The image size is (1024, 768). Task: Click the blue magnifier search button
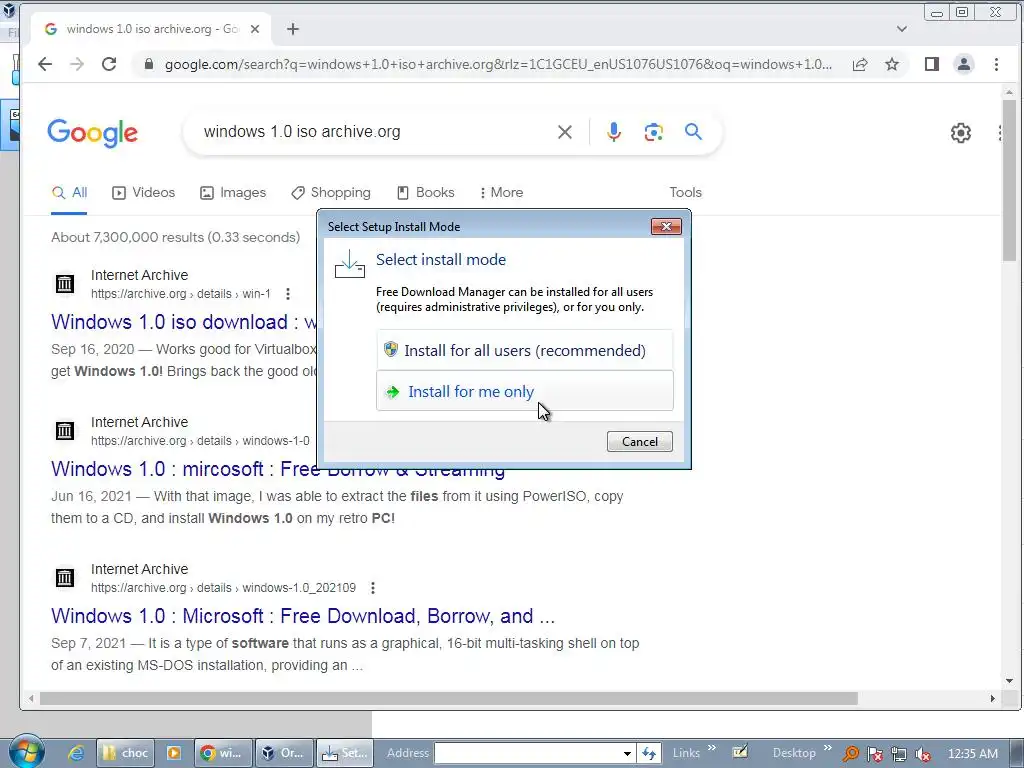tap(694, 131)
